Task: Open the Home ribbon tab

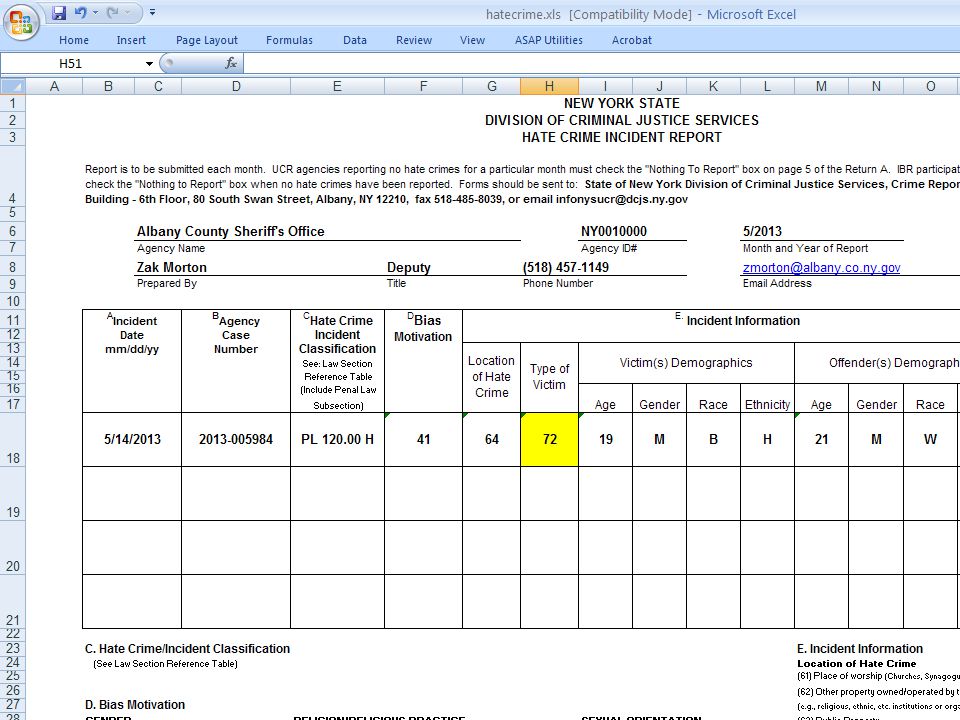Action: pyautogui.click(x=74, y=40)
